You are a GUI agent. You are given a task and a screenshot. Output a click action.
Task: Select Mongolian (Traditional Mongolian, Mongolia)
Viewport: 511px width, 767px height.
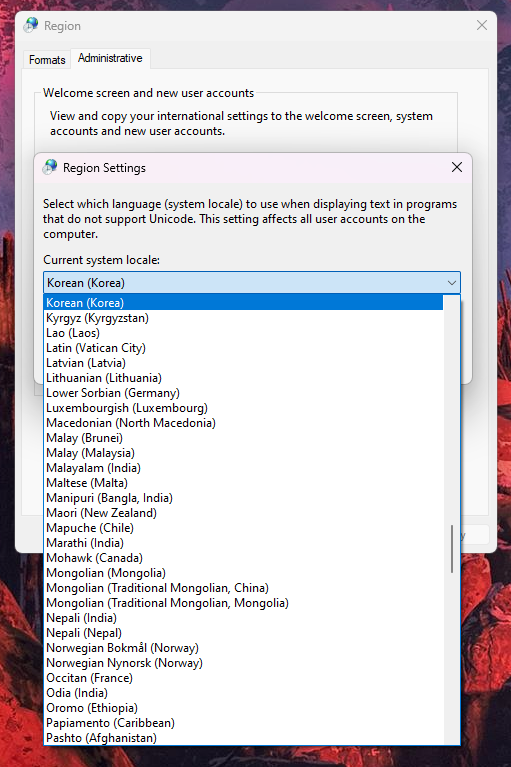pos(244,603)
